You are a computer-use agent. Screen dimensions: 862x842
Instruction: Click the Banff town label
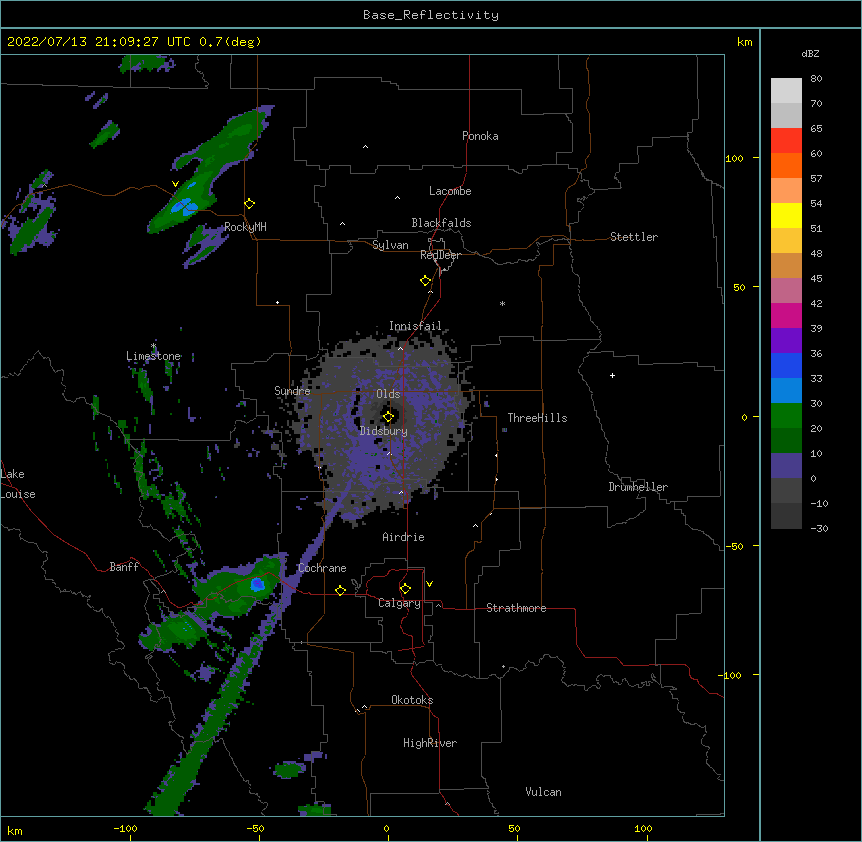[x=124, y=567]
